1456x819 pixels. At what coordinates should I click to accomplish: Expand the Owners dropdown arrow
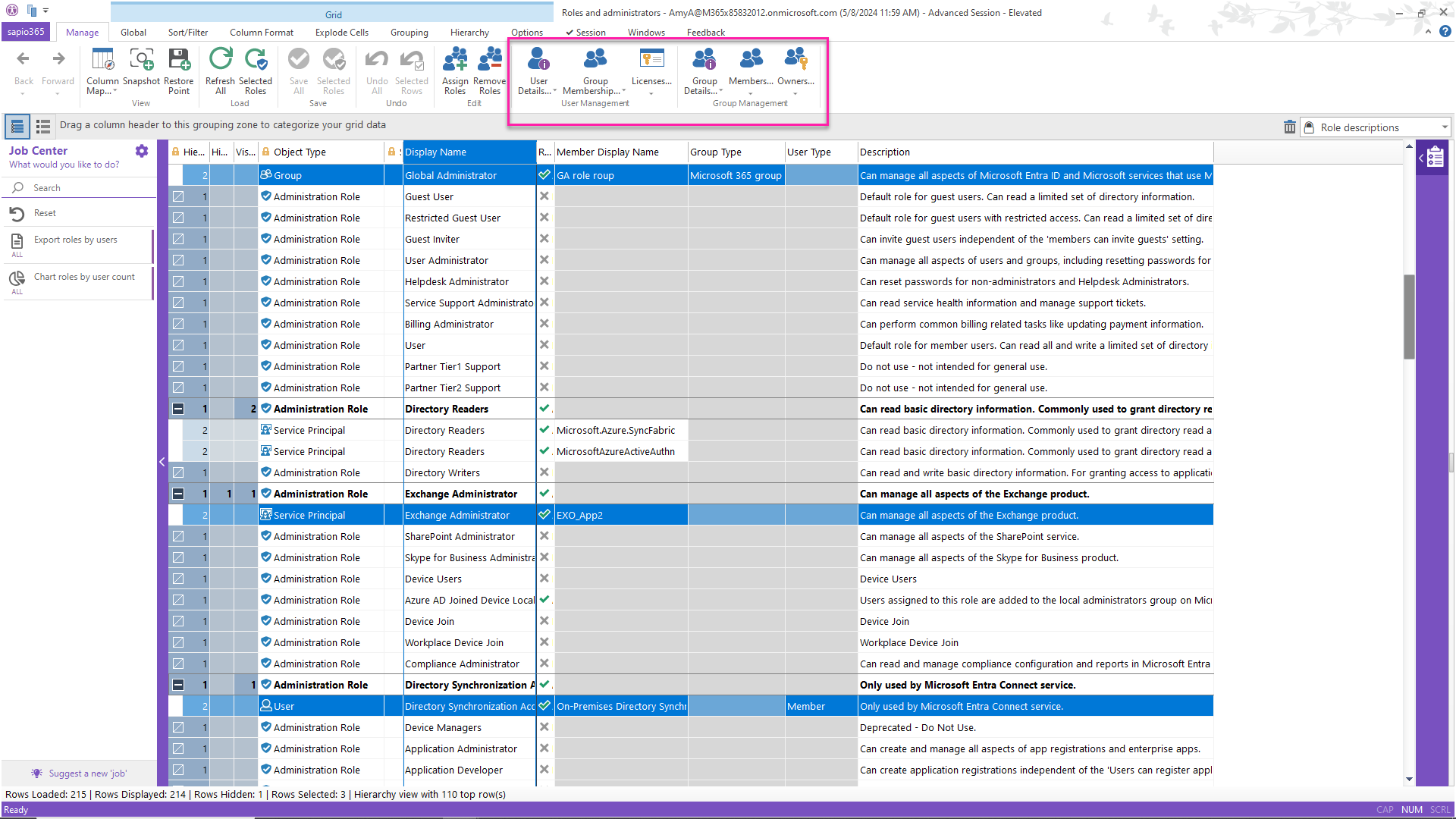795,94
